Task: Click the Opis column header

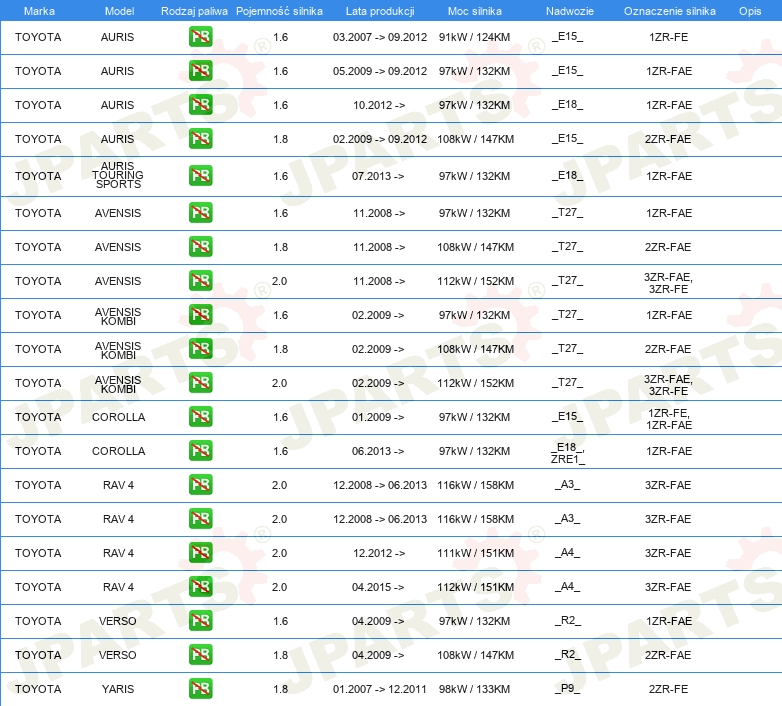Action: pyautogui.click(x=750, y=11)
